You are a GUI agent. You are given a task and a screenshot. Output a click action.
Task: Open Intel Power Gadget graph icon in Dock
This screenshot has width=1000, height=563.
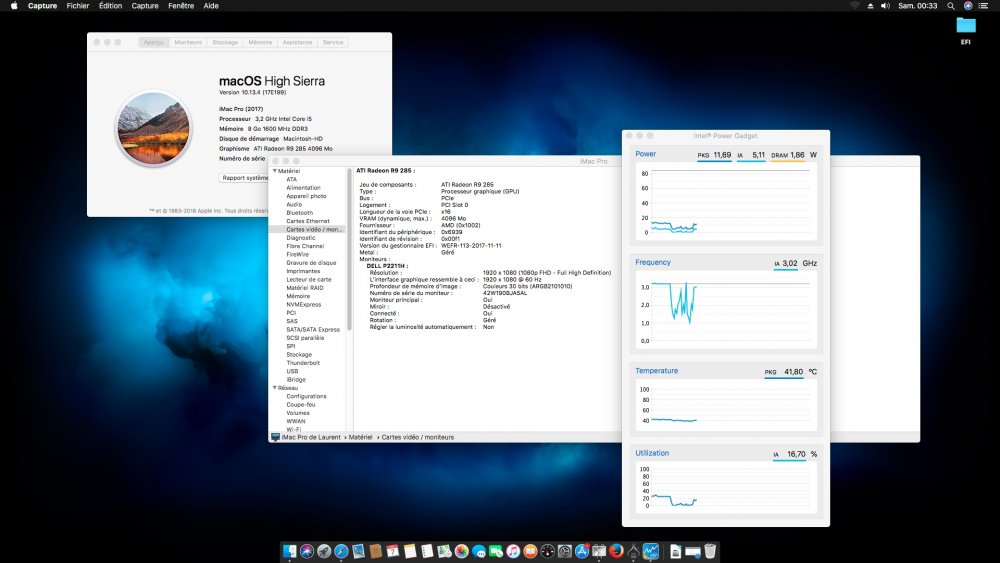tap(651, 551)
